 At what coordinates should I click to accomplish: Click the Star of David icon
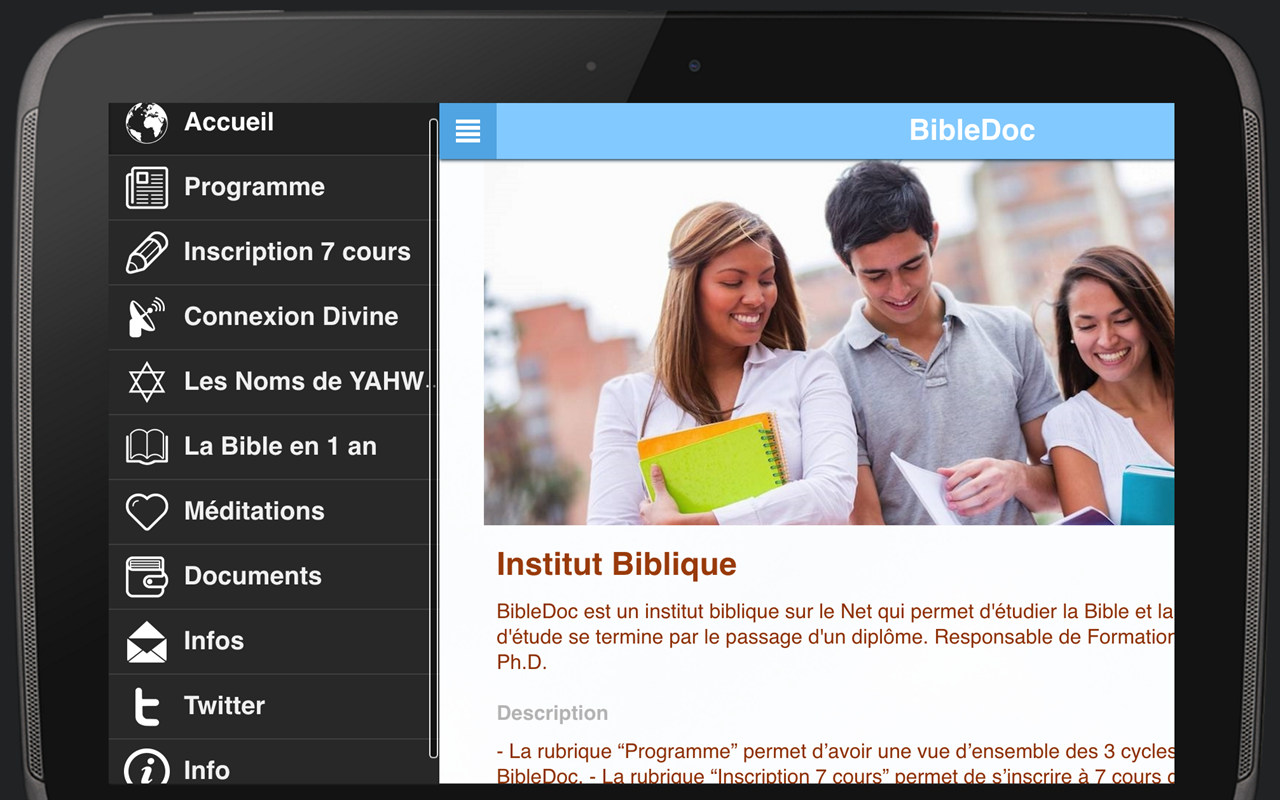147,382
